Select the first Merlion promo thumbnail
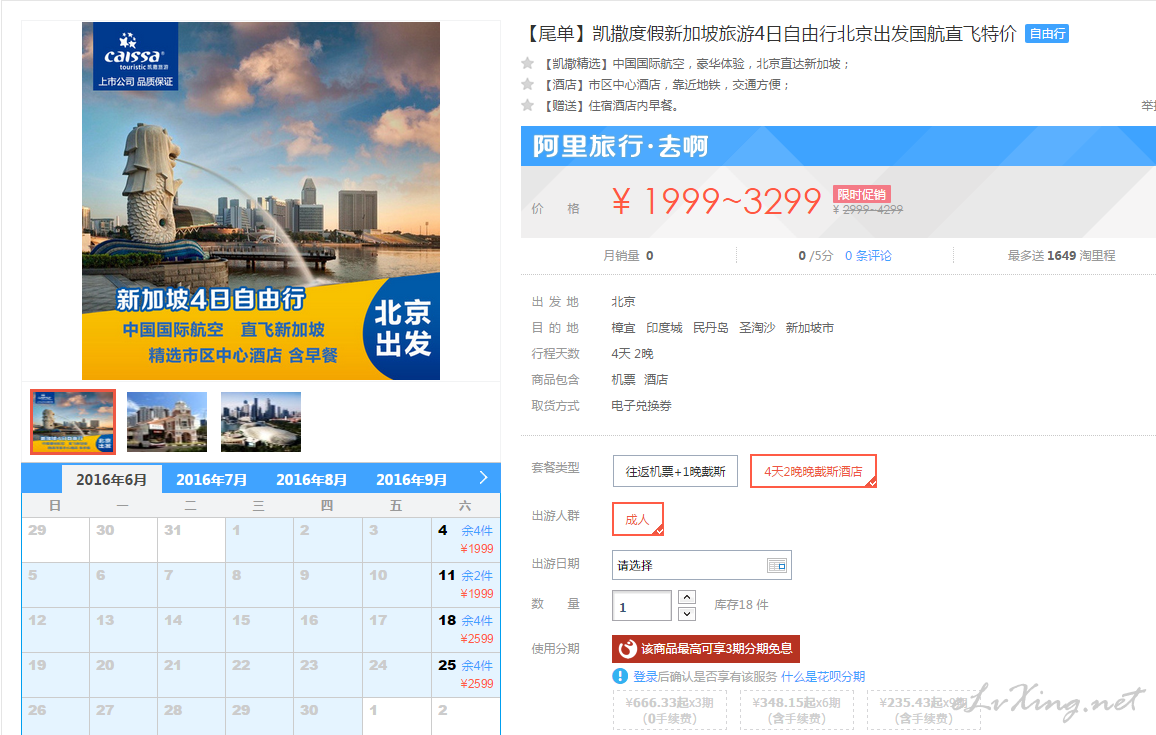The width and height of the screenshot is (1156, 735). [73, 422]
